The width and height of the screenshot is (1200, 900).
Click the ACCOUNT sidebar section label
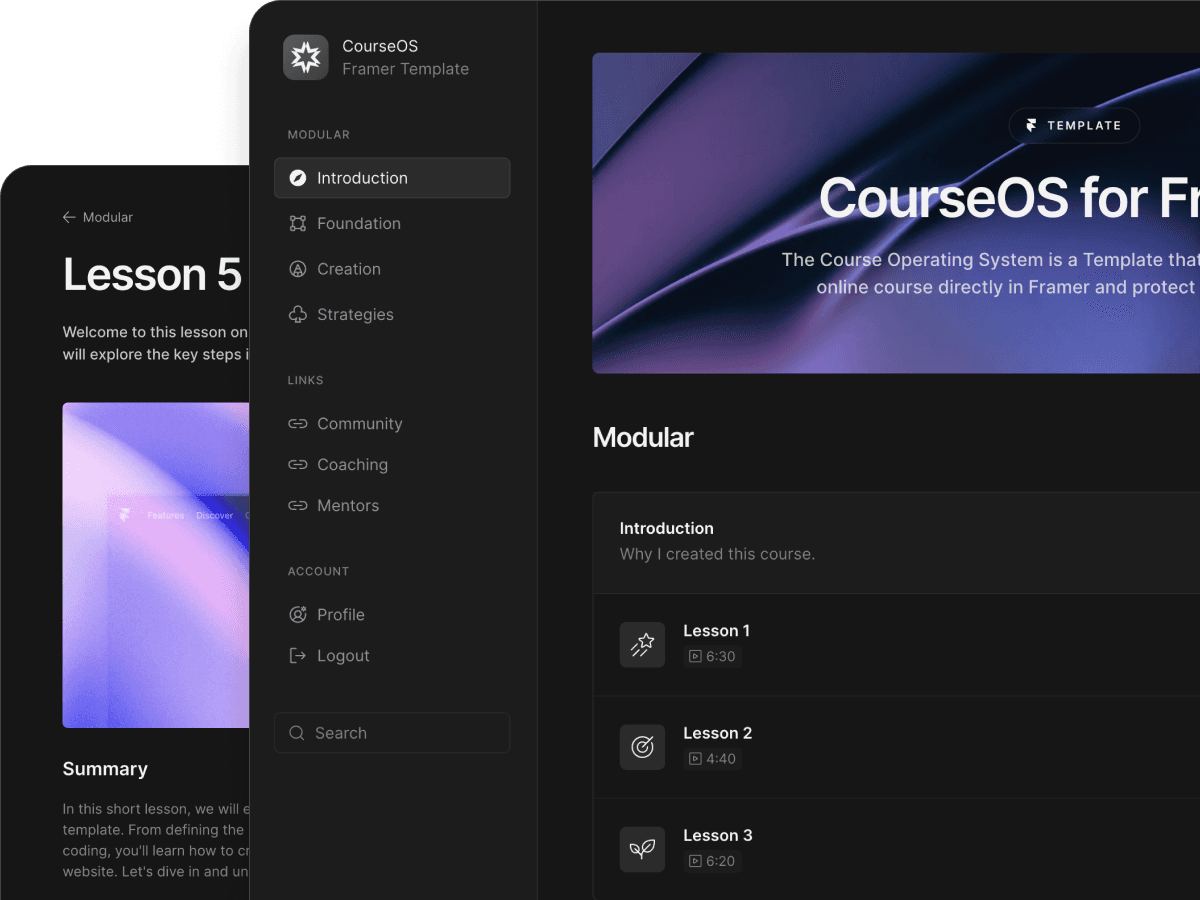point(319,572)
